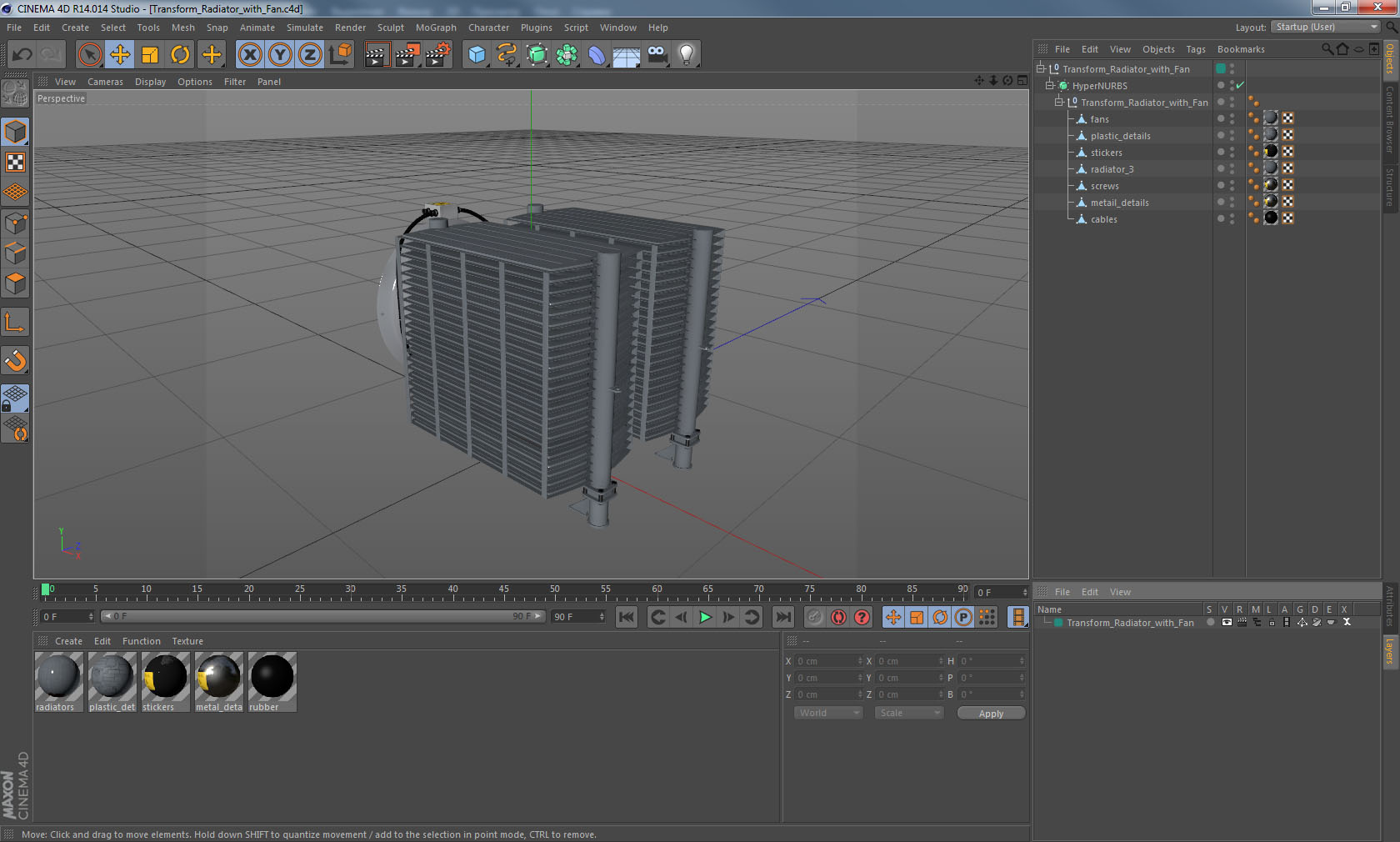Record active objects keyframe
Image resolution: width=1400 pixels, height=842 pixels.
coord(815,617)
